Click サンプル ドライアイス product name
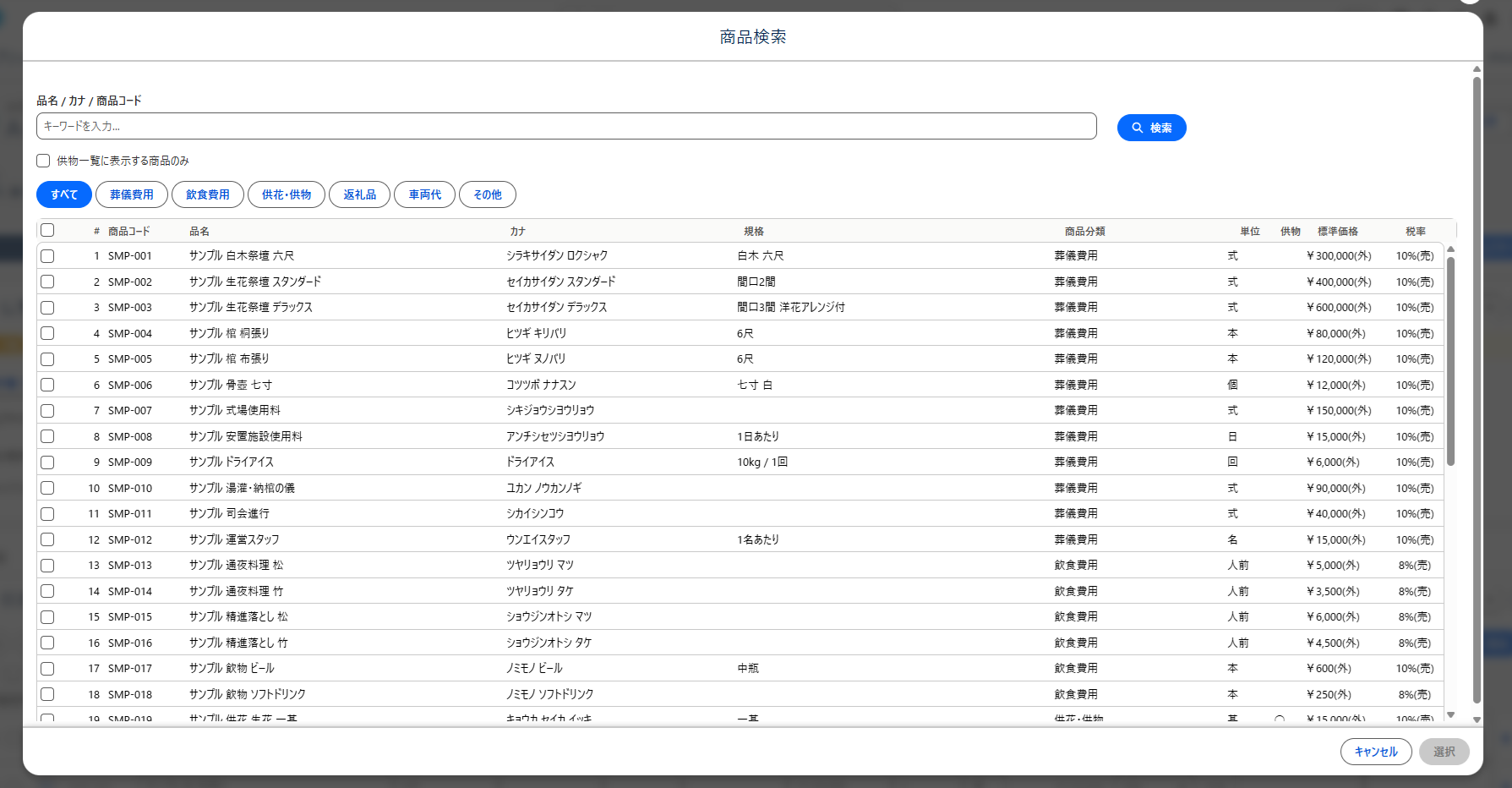Viewport: 1512px width, 788px height. pos(232,462)
